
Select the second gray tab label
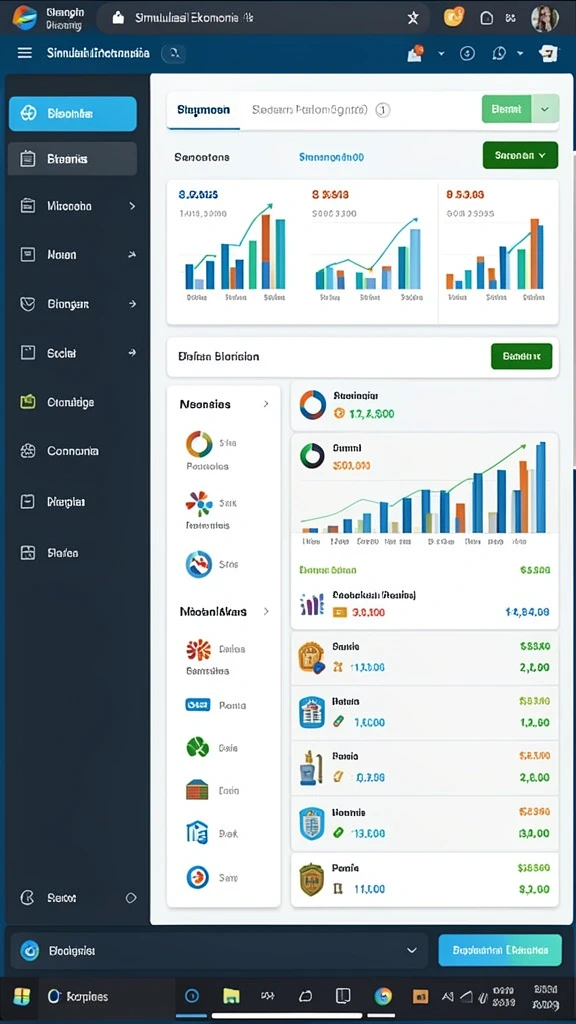click(x=310, y=110)
